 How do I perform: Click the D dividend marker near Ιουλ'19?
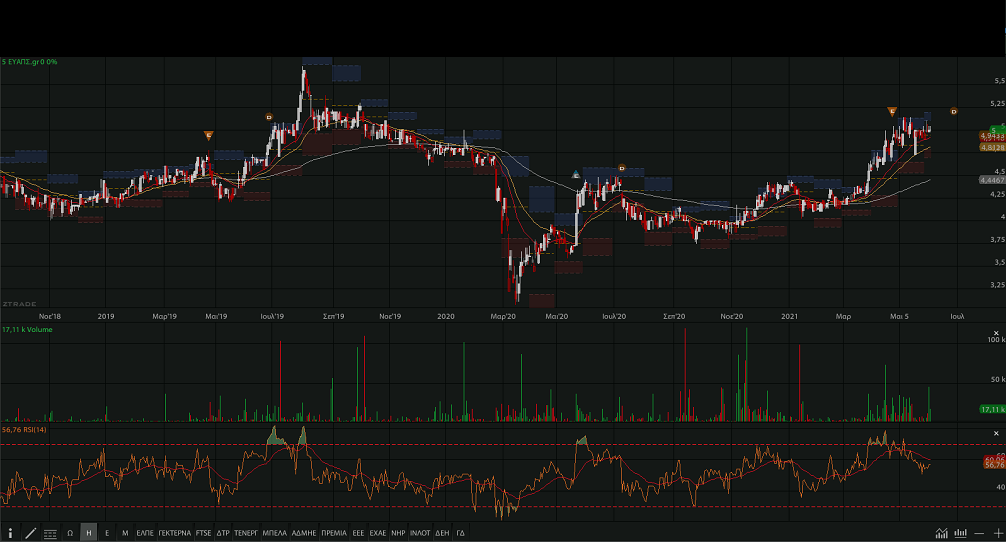pyautogui.click(x=269, y=117)
